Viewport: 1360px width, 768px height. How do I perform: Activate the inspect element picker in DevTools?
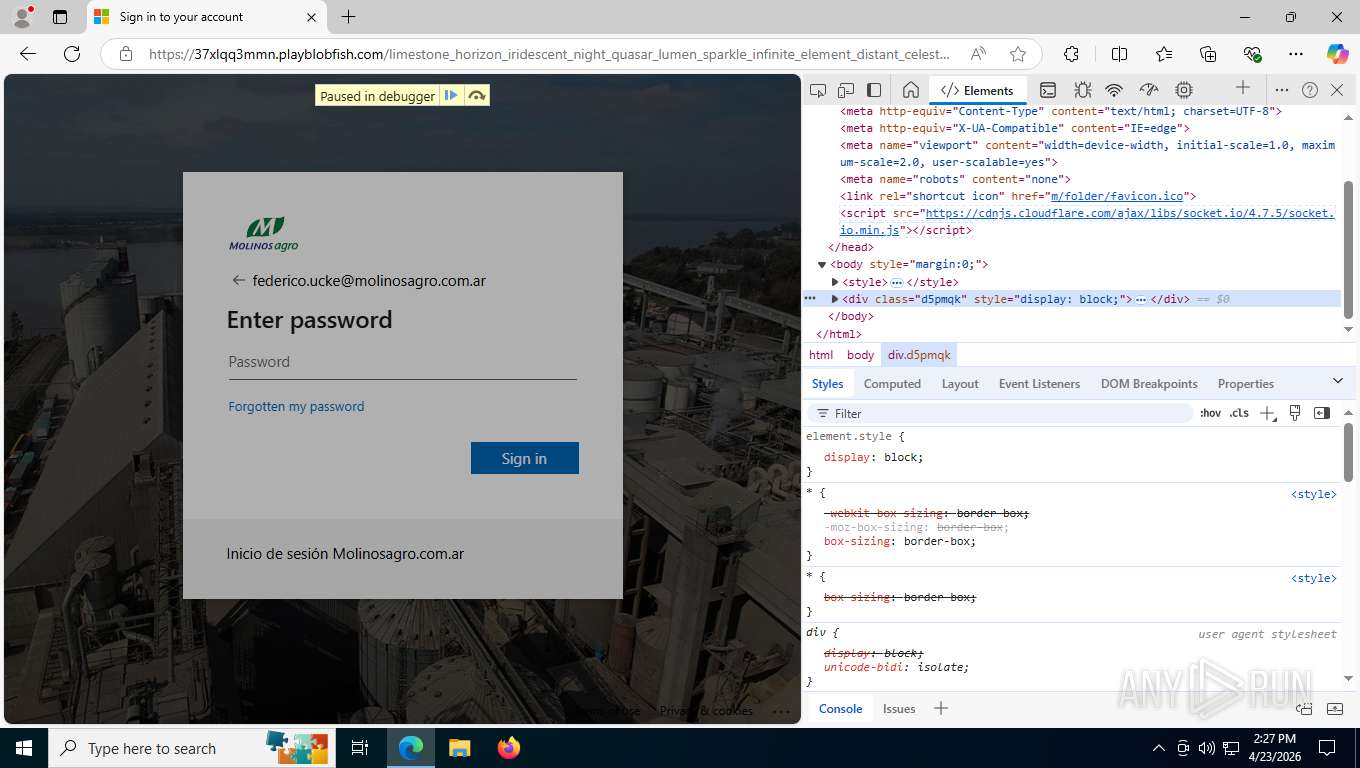[818, 90]
